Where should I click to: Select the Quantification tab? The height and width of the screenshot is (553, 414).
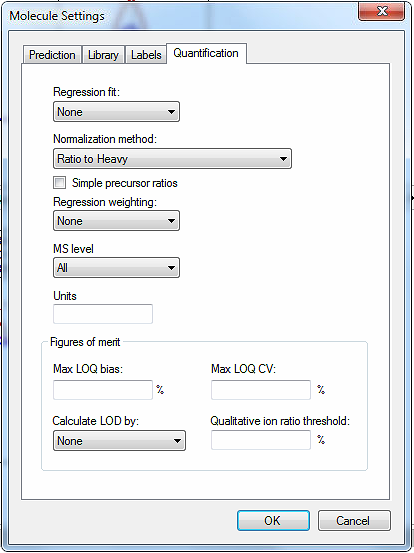coord(206,53)
